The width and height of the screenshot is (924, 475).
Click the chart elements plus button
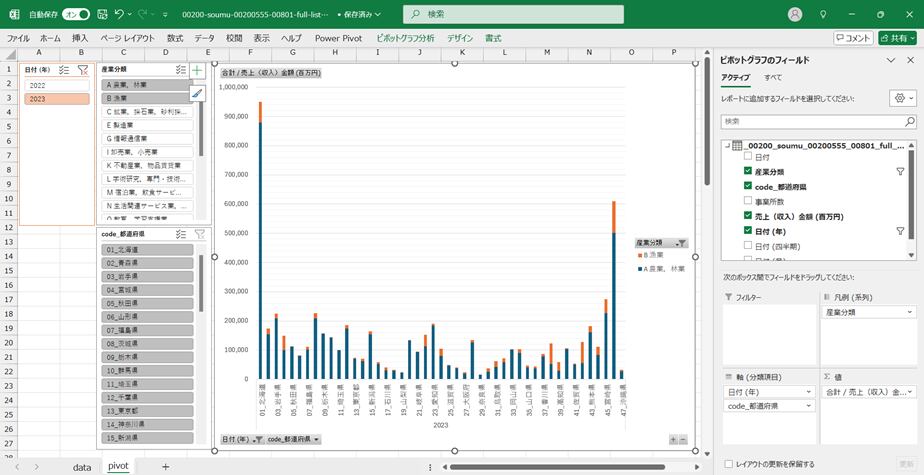coord(197,71)
